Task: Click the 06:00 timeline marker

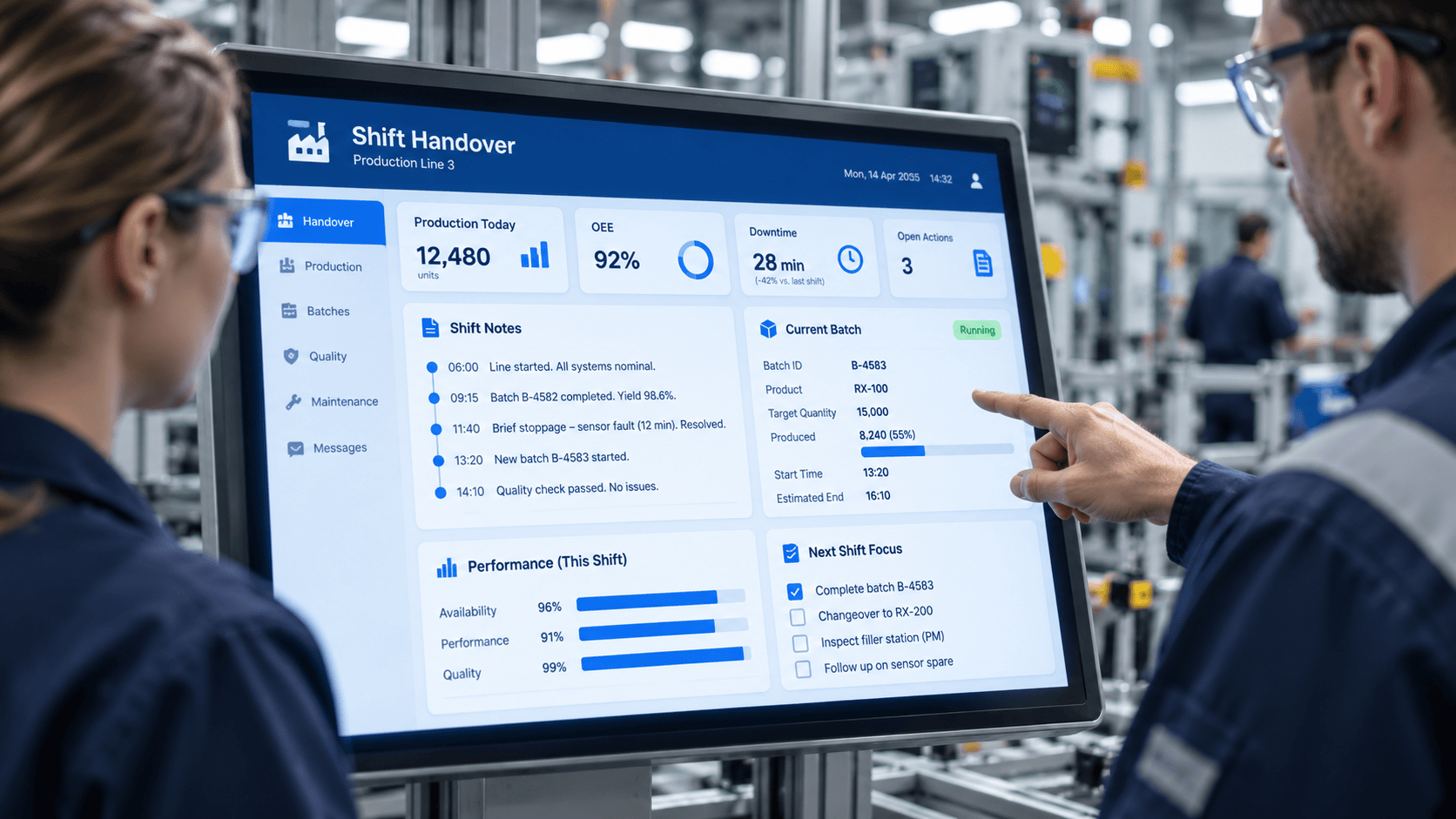Action: click(x=431, y=367)
